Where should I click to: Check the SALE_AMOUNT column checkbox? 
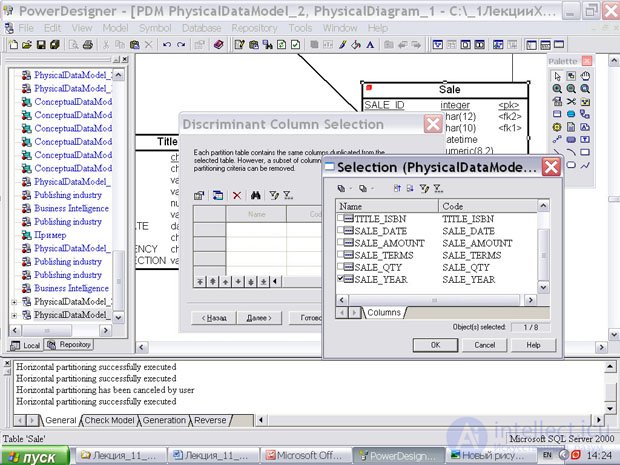coord(340,242)
